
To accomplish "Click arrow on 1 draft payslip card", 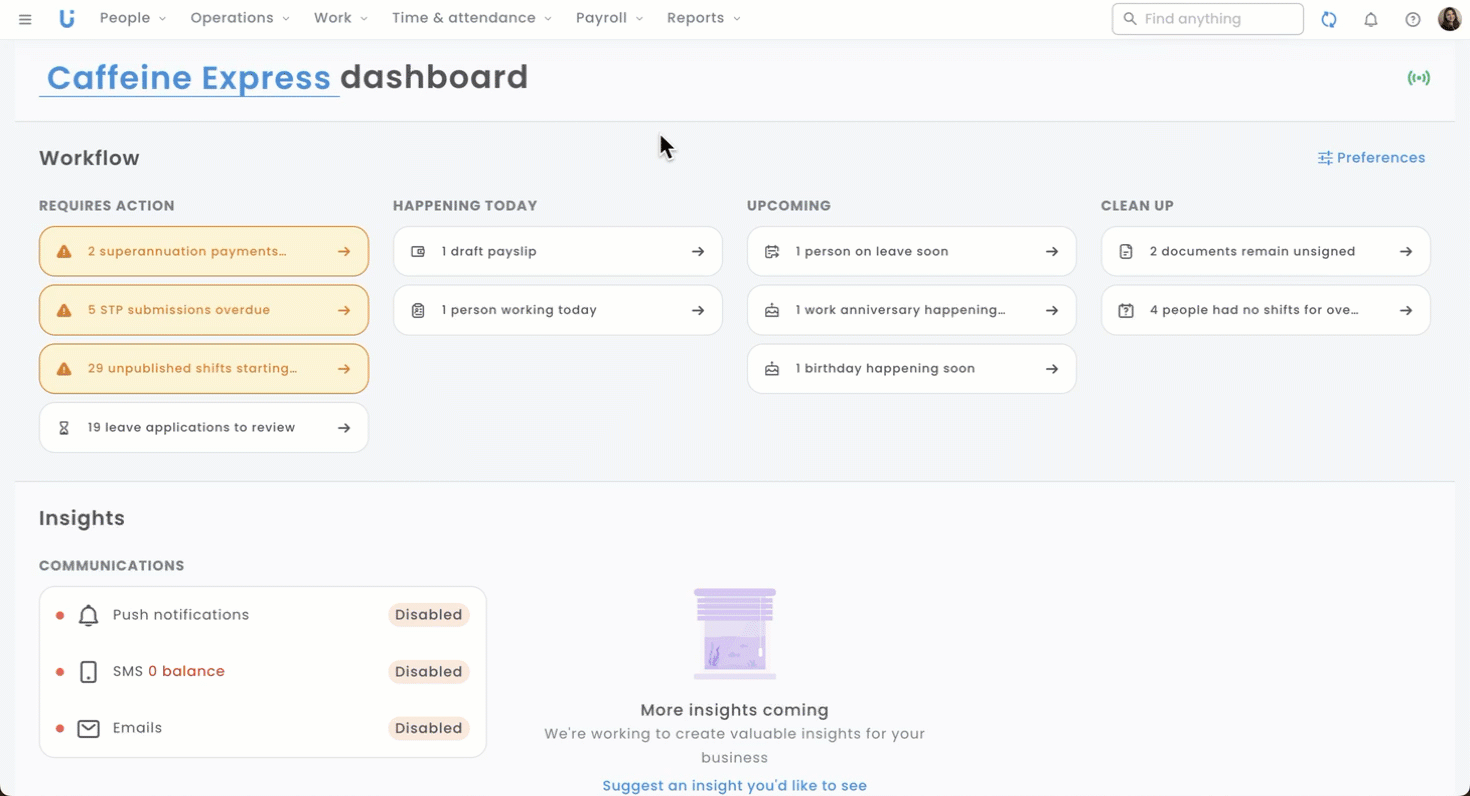I will point(698,252).
